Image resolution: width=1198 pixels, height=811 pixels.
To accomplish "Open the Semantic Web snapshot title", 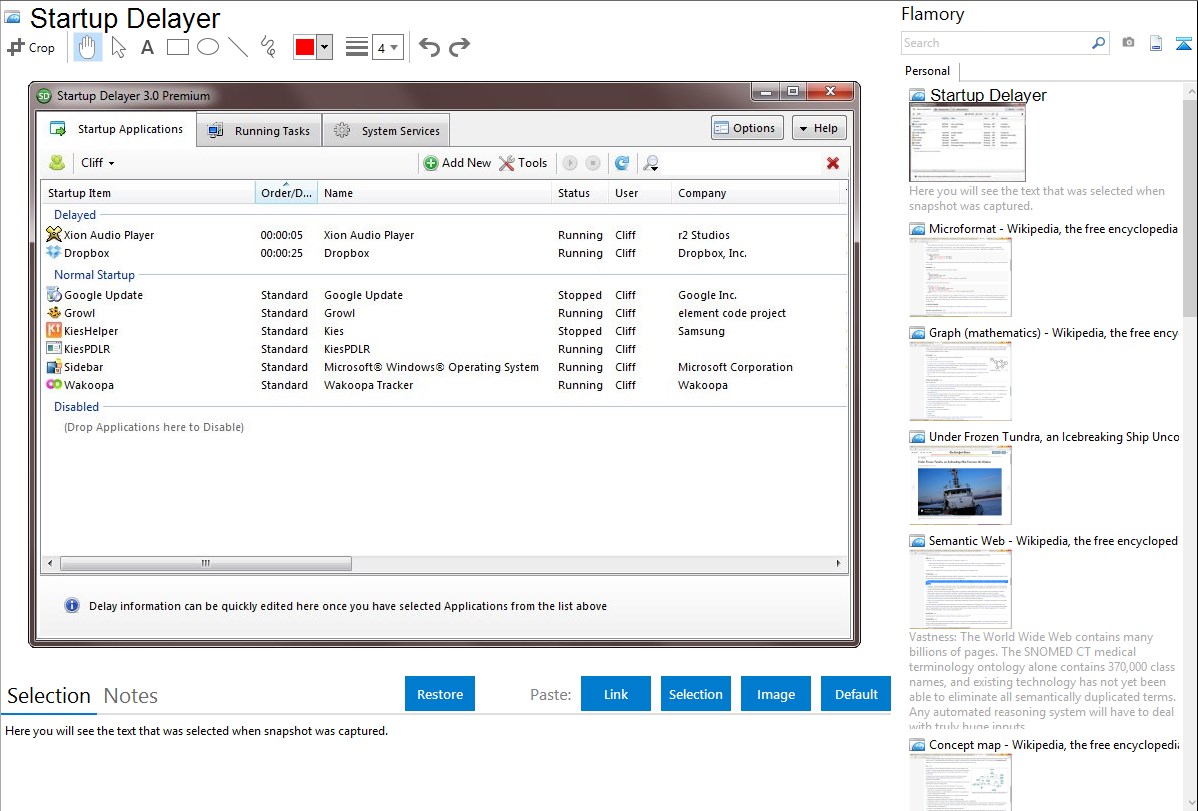I will click(1053, 540).
